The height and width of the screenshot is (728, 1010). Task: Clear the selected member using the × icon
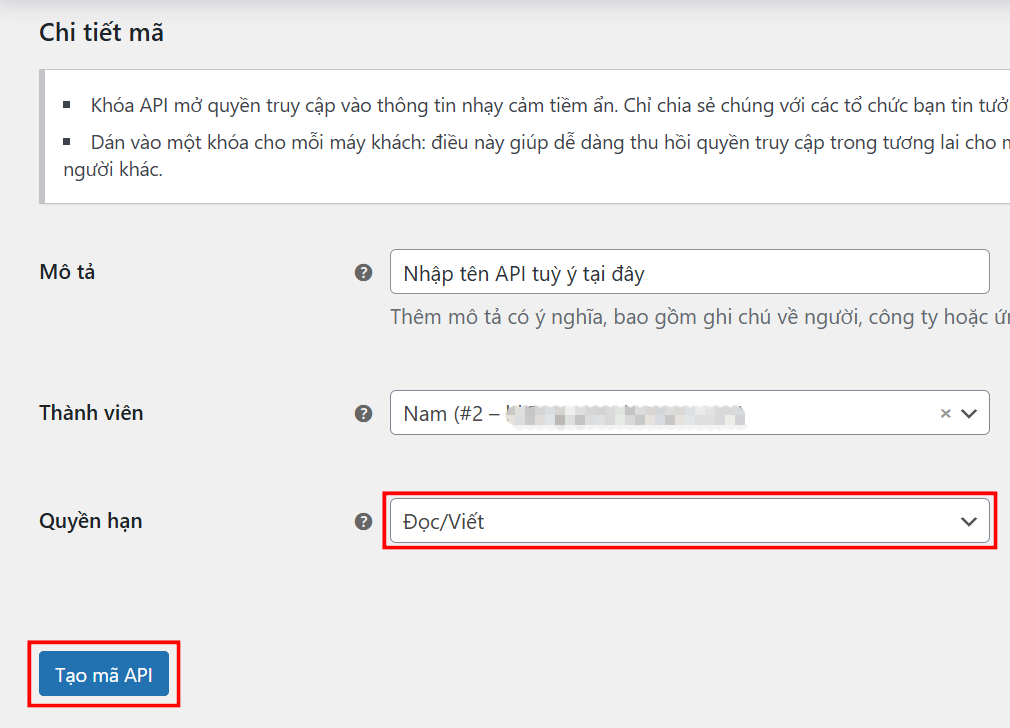pos(945,412)
